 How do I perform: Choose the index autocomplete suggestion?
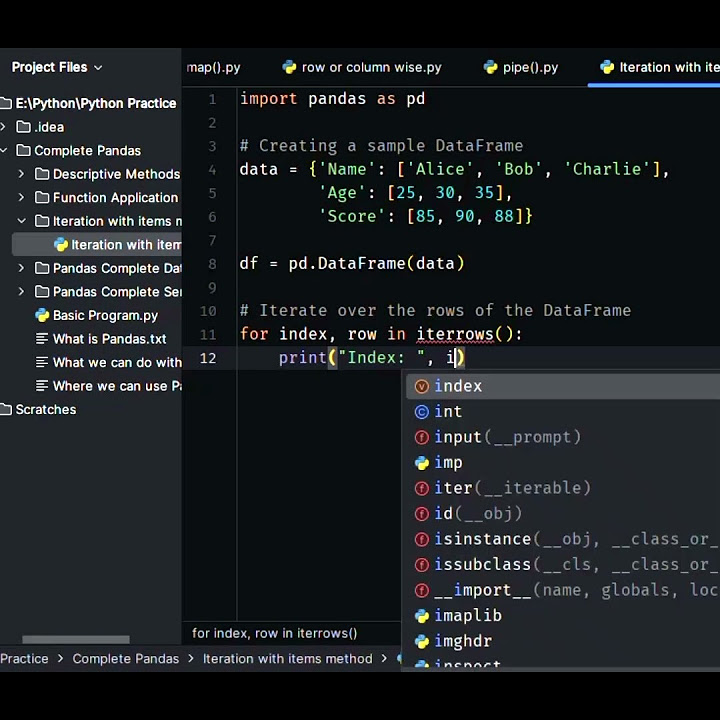[x=563, y=386]
